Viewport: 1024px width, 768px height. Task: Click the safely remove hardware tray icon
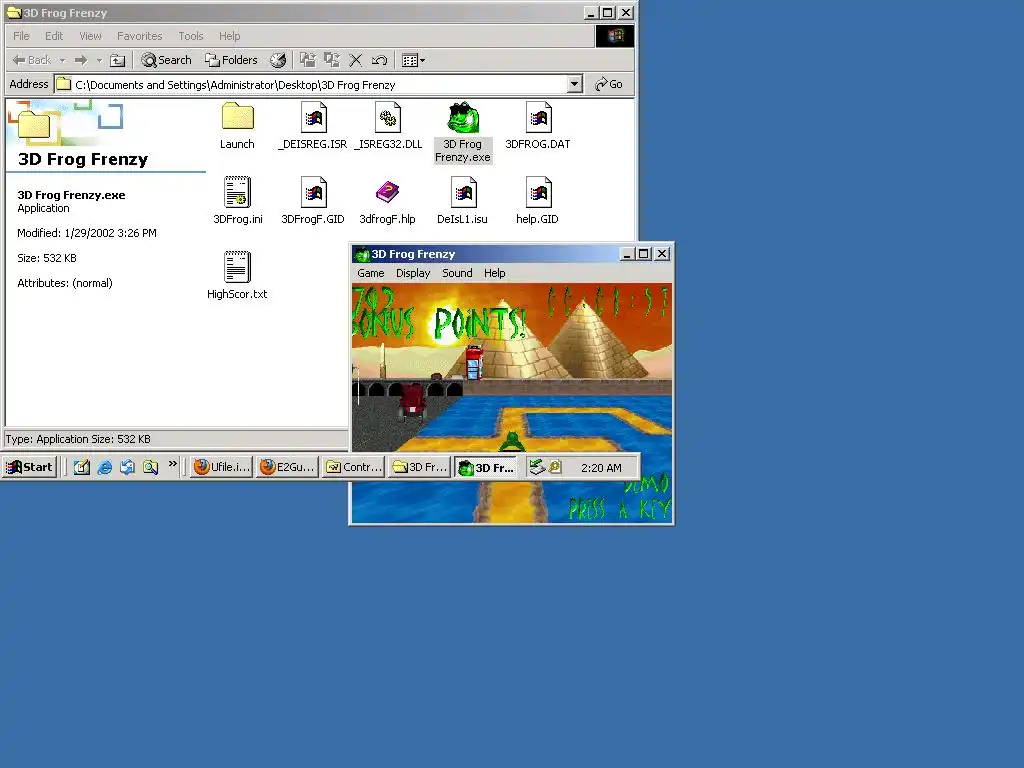point(537,467)
